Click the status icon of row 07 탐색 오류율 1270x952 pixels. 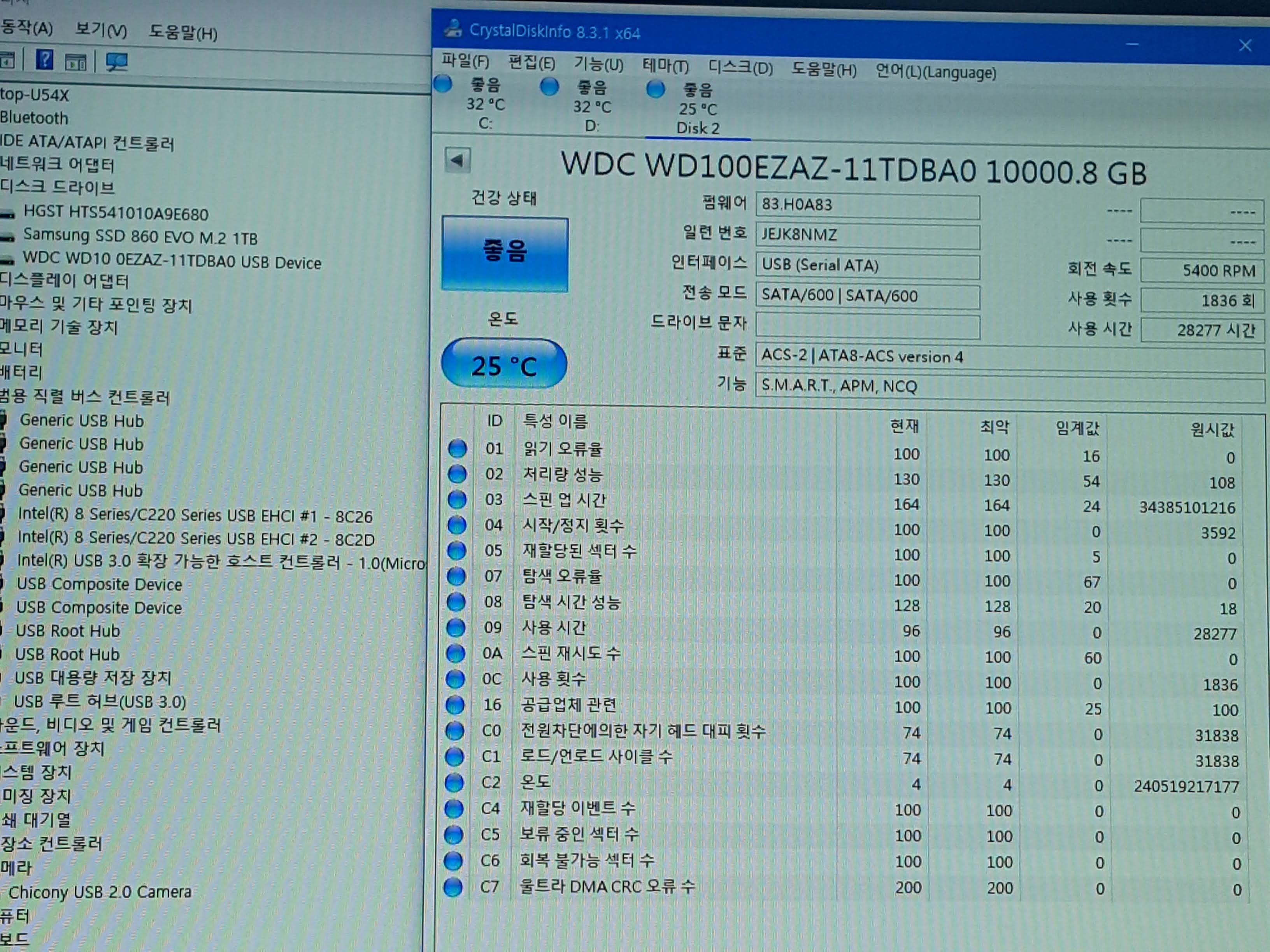[456, 576]
